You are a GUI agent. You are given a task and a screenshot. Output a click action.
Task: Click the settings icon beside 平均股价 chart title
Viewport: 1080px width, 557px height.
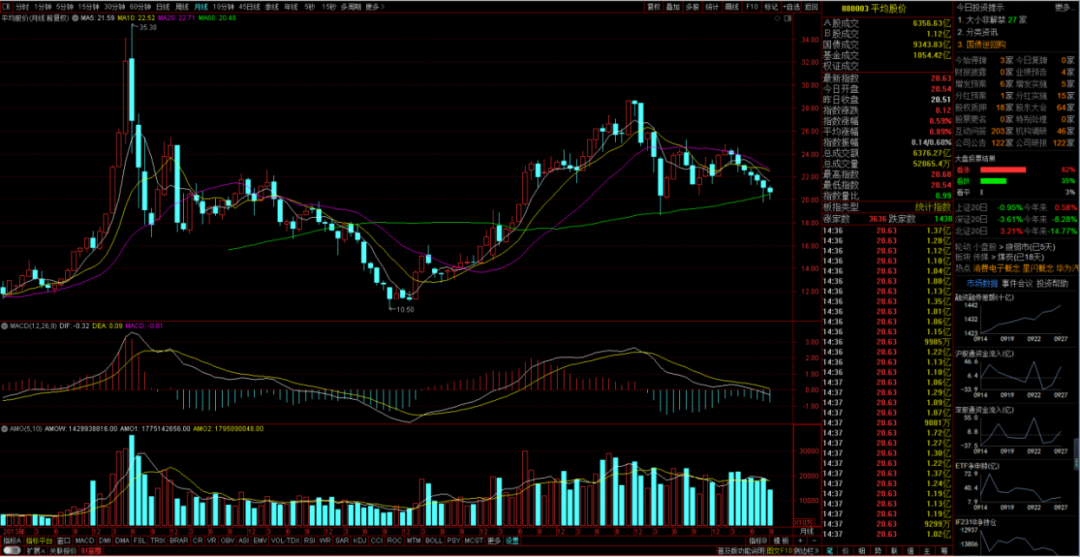76,18
